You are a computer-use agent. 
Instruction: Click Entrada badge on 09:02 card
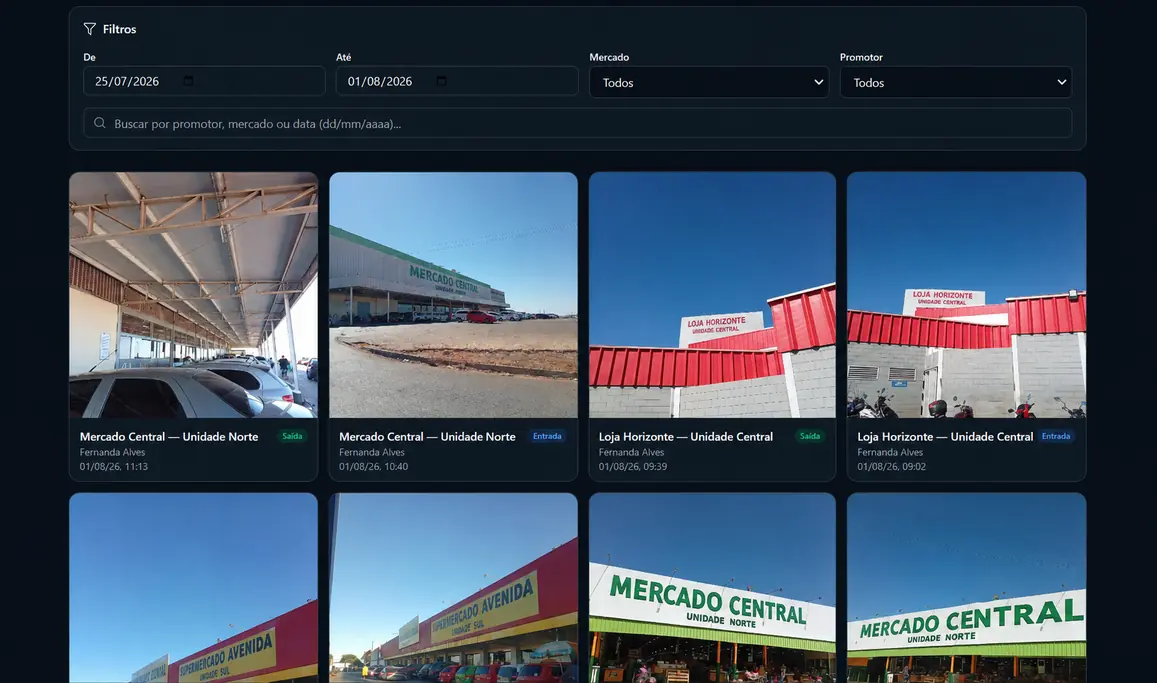coord(1056,436)
